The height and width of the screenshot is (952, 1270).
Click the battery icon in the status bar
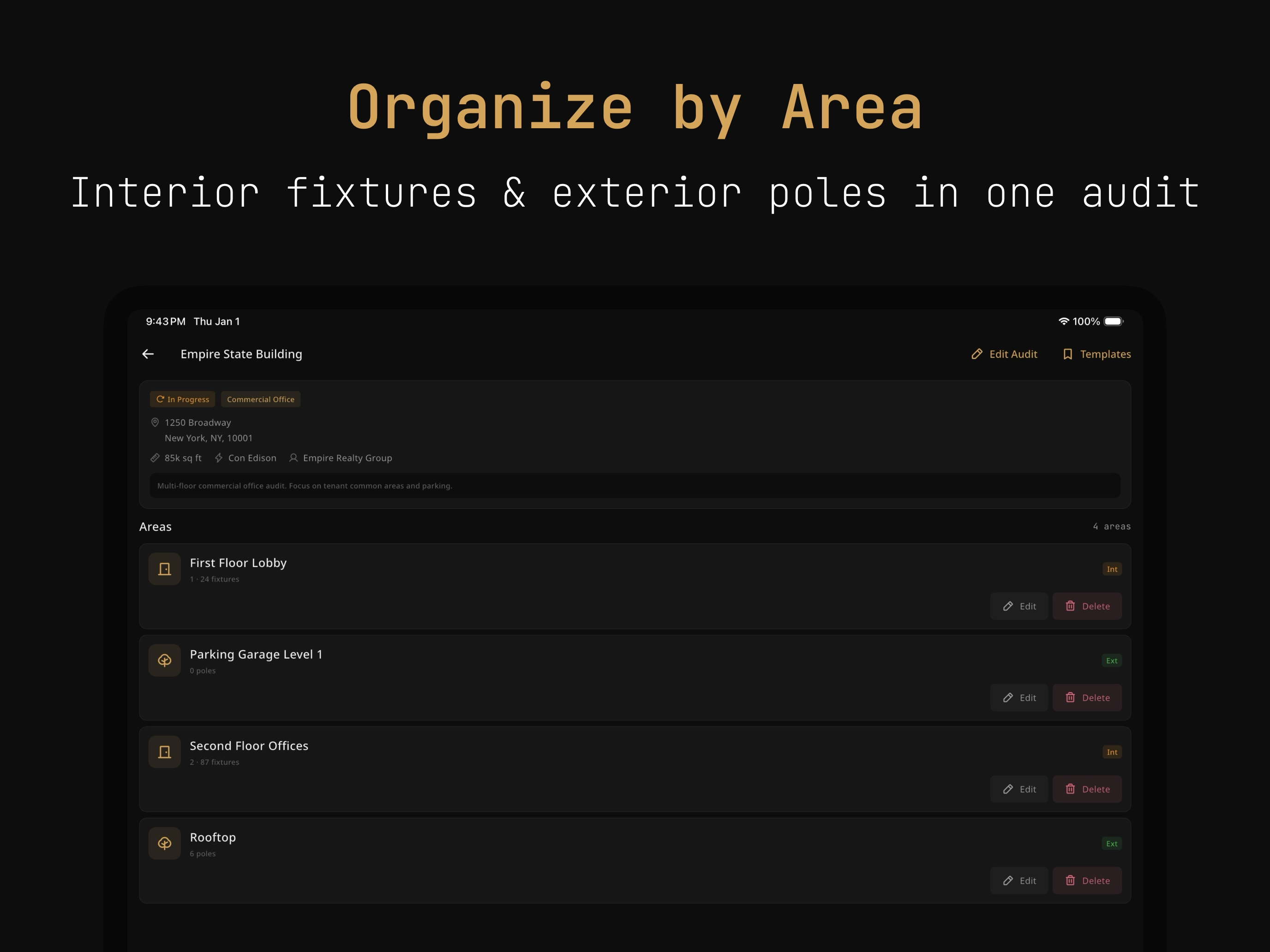point(1114,321)
